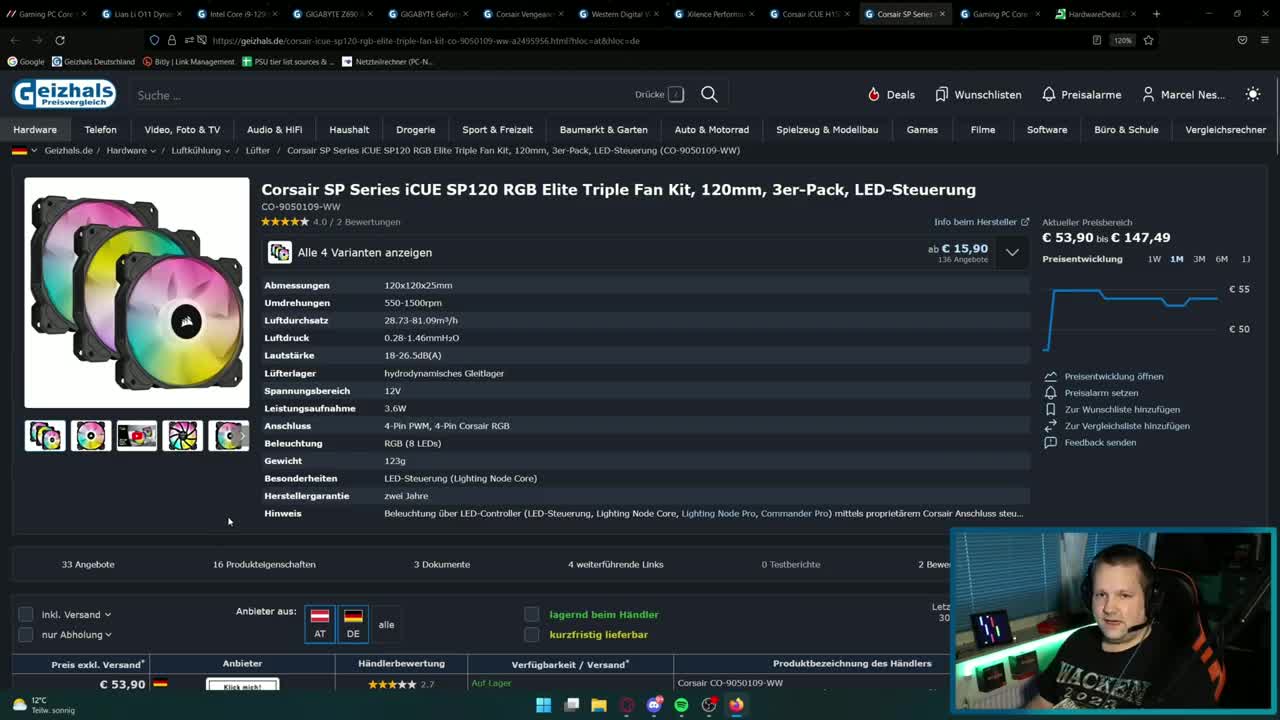
Task: Click the Lüfter breadcrumb link
Action: (x=257, y=150)
